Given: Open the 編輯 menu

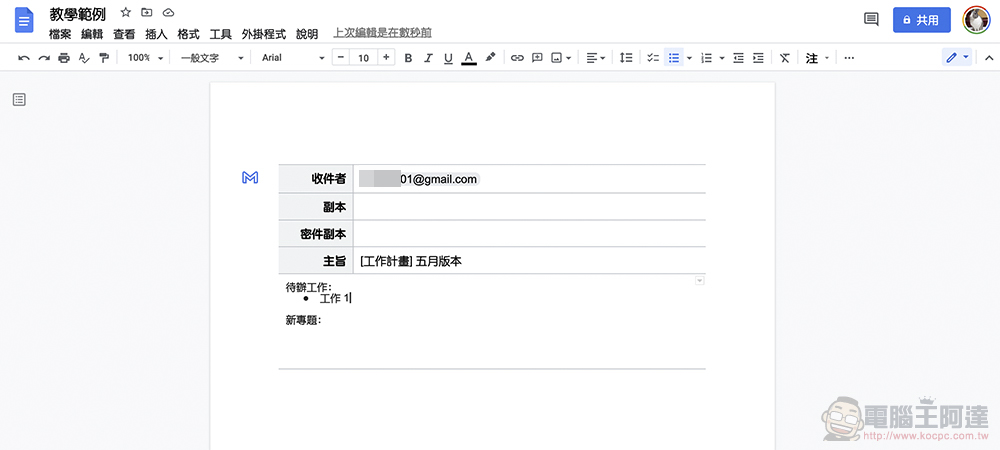Looking at the screenshot, I should click(92, 34).
